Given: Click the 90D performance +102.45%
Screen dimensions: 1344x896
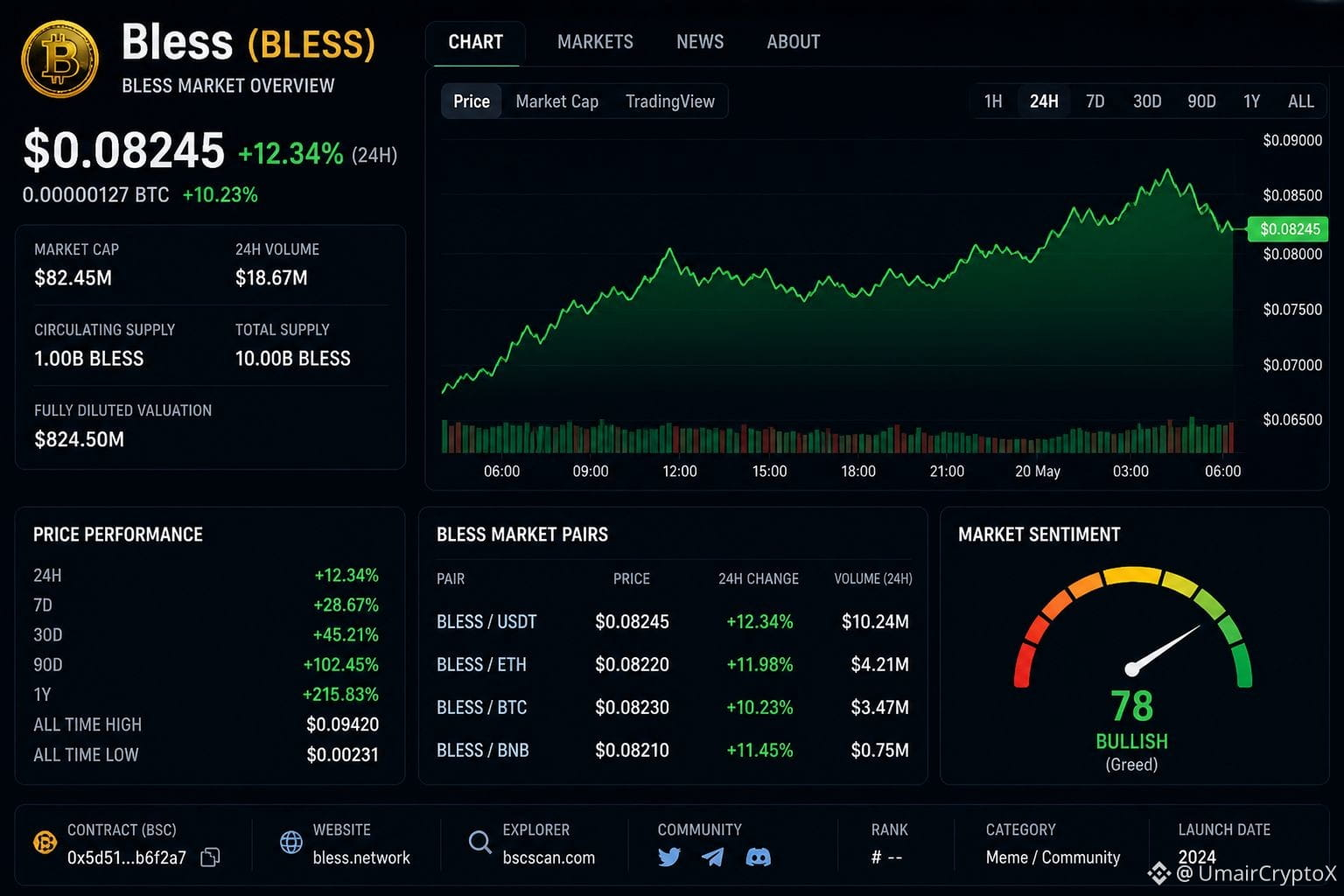Looking at the screenshot, I should pyautogui.click(x=340, y=665).
